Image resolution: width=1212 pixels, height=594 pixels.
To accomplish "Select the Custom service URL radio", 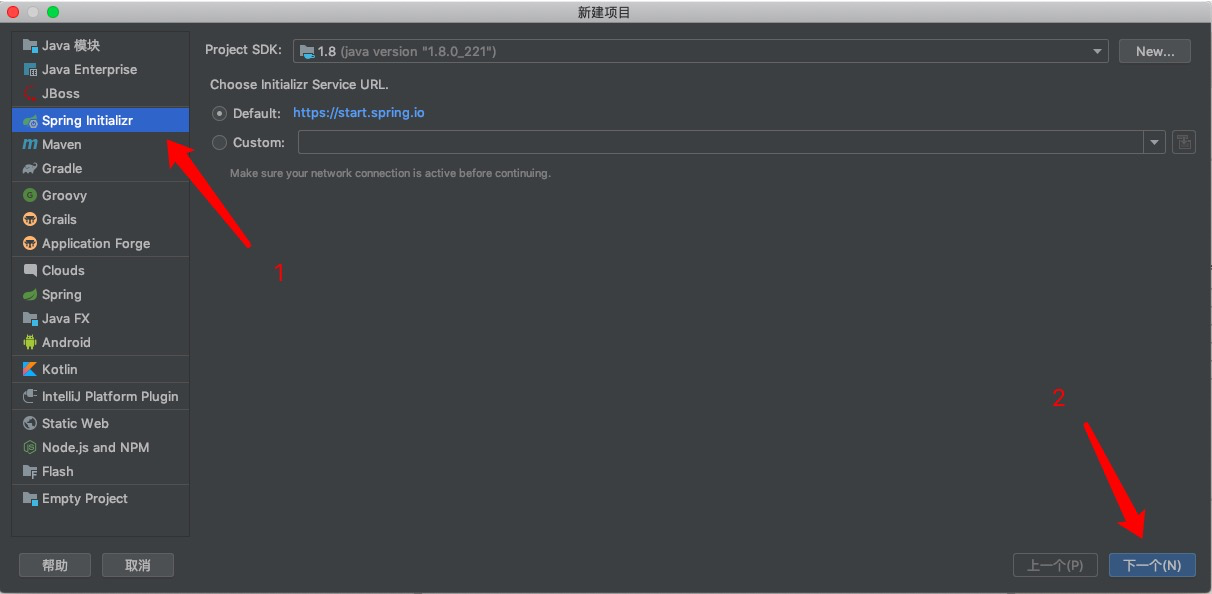I will click(x=219, y=142).
